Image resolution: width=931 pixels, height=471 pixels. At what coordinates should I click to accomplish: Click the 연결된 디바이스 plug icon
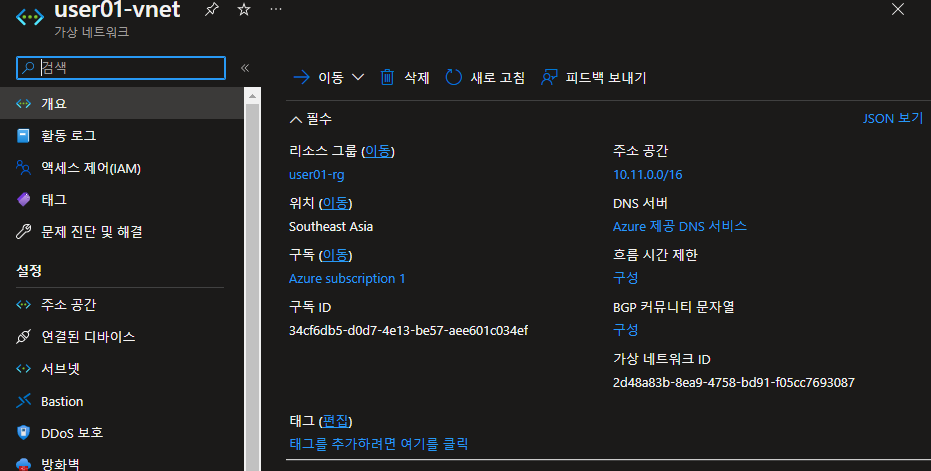pos(23,337)
